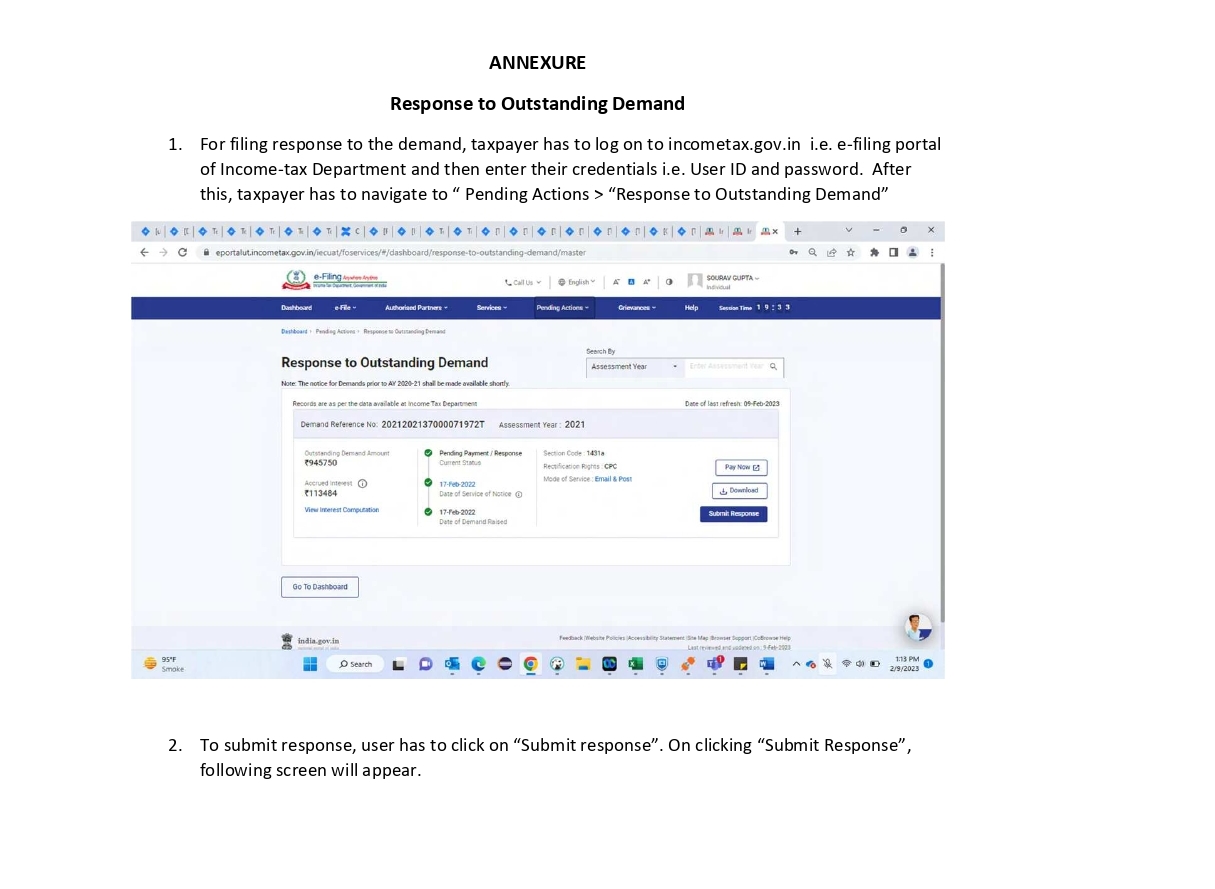1215x889 pixels.
Task: Open the Pending Actions menu
Action: click(x=563, y=308)
